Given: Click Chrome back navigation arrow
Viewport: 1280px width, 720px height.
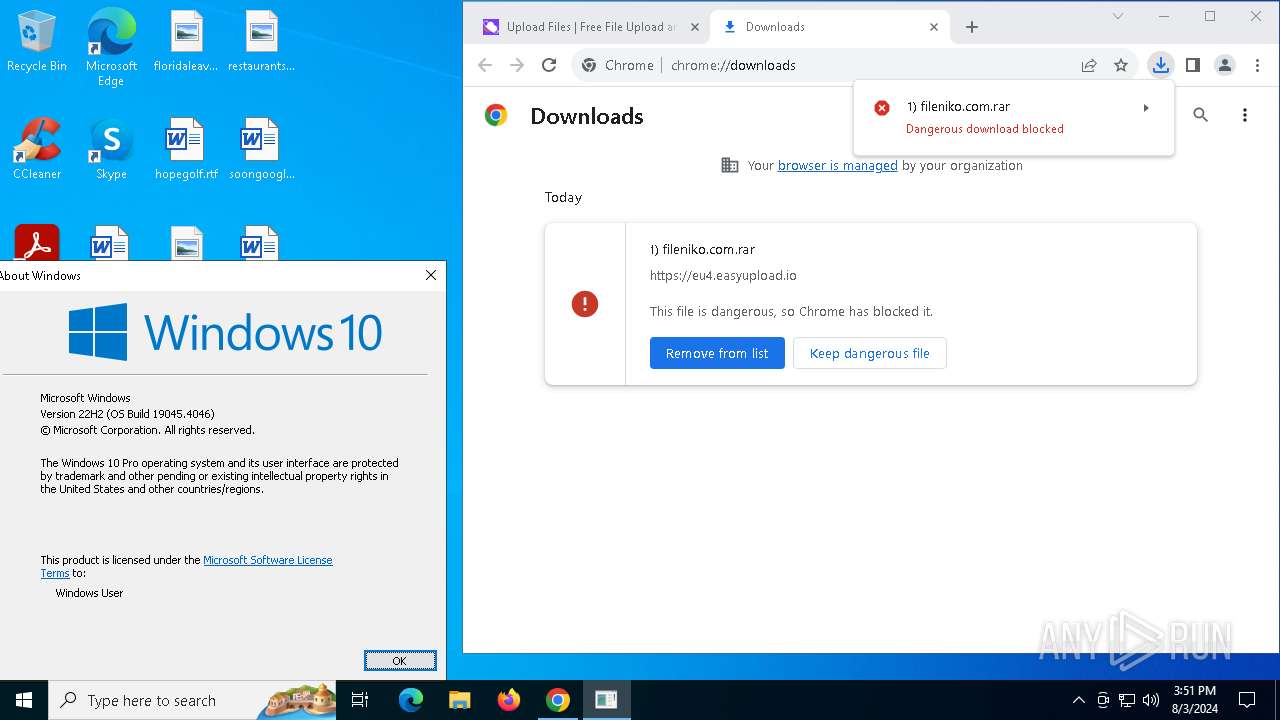Looking at the screenshot, I should tap(485, 65).
